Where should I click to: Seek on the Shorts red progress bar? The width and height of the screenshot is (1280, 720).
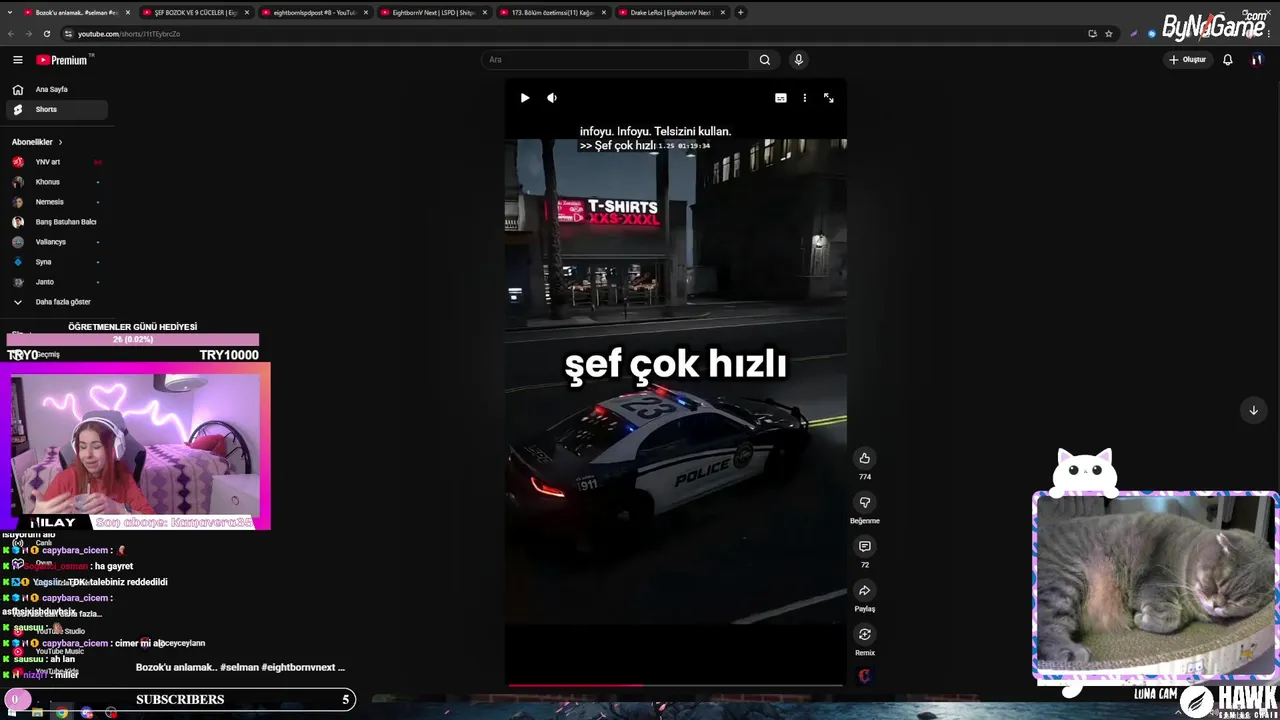click(676, 685)
